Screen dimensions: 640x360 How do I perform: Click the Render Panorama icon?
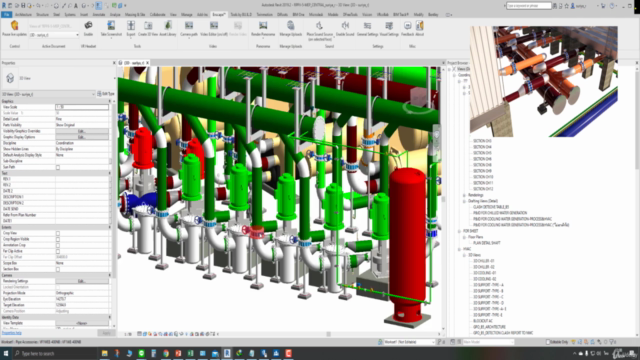click(263, 26)
